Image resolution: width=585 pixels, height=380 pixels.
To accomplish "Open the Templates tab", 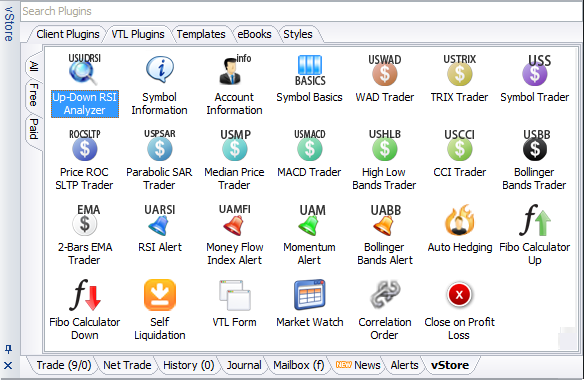I will 201,34.
